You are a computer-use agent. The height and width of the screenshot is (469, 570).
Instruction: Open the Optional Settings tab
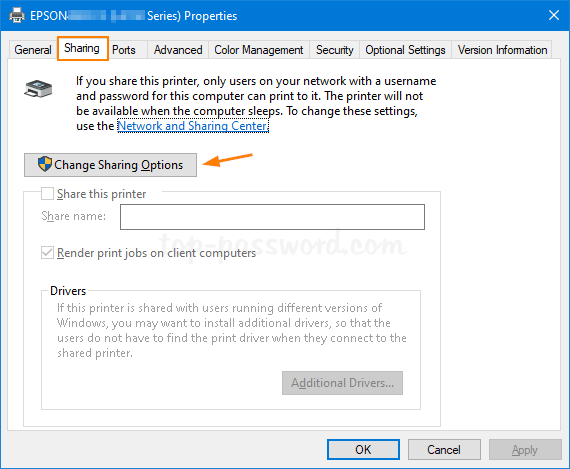[405, 50]
